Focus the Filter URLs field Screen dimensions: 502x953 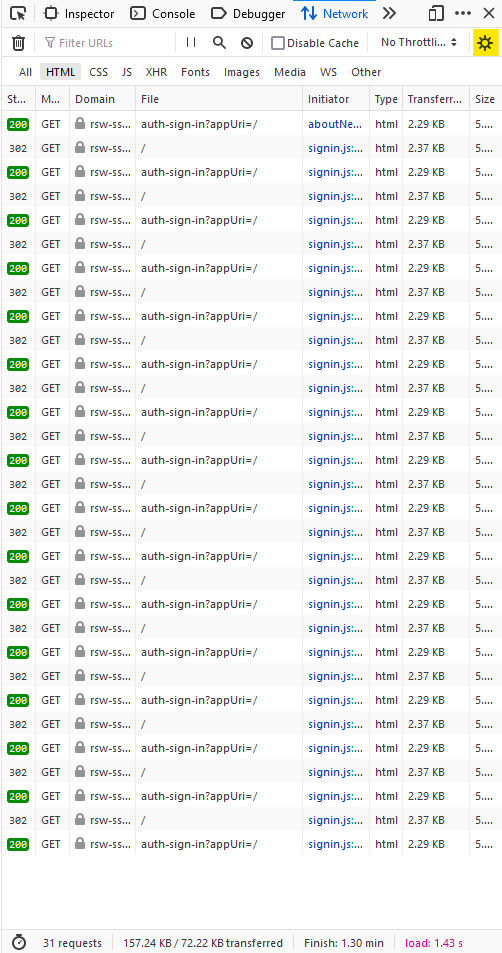click(106, 43)
